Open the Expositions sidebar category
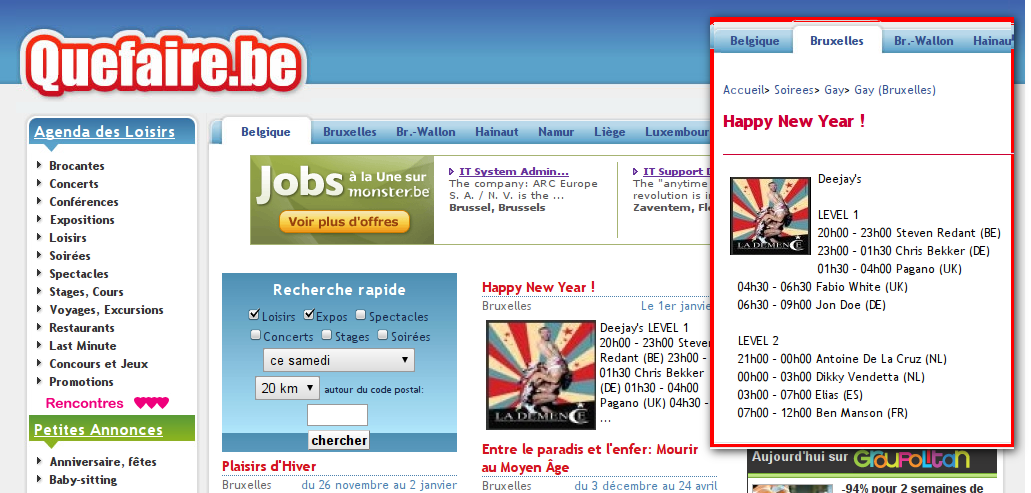 (82, 220)
